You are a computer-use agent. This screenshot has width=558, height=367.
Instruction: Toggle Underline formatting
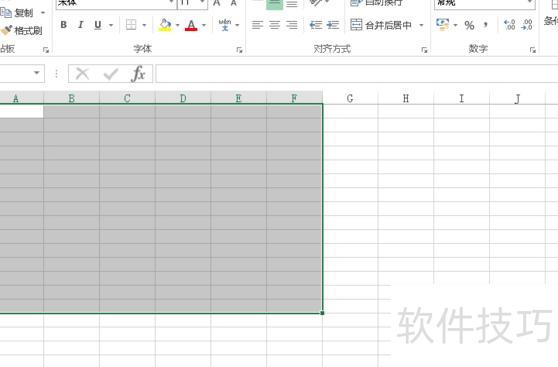pyautogui.click(x=98, y=25)
